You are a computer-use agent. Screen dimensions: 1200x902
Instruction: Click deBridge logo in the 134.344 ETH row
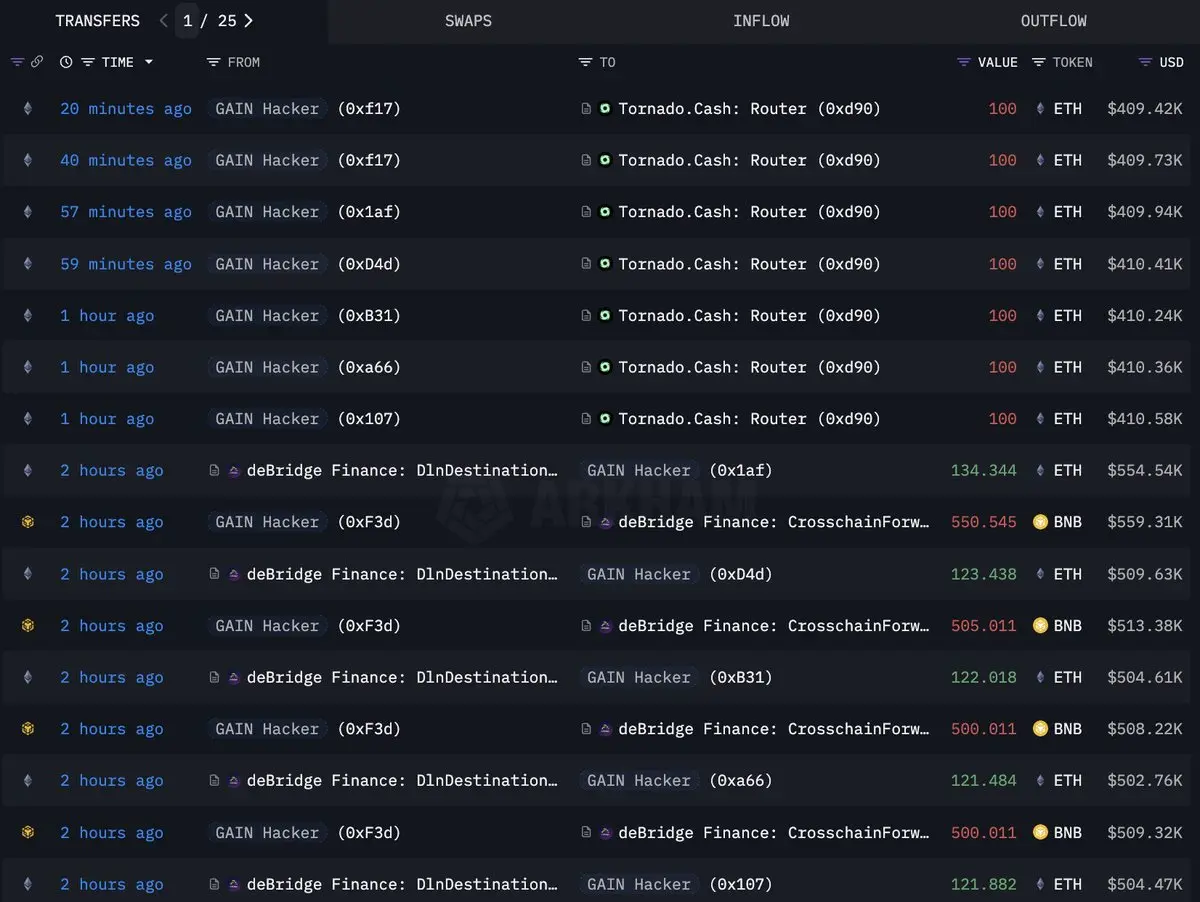[x=234, y=470]
